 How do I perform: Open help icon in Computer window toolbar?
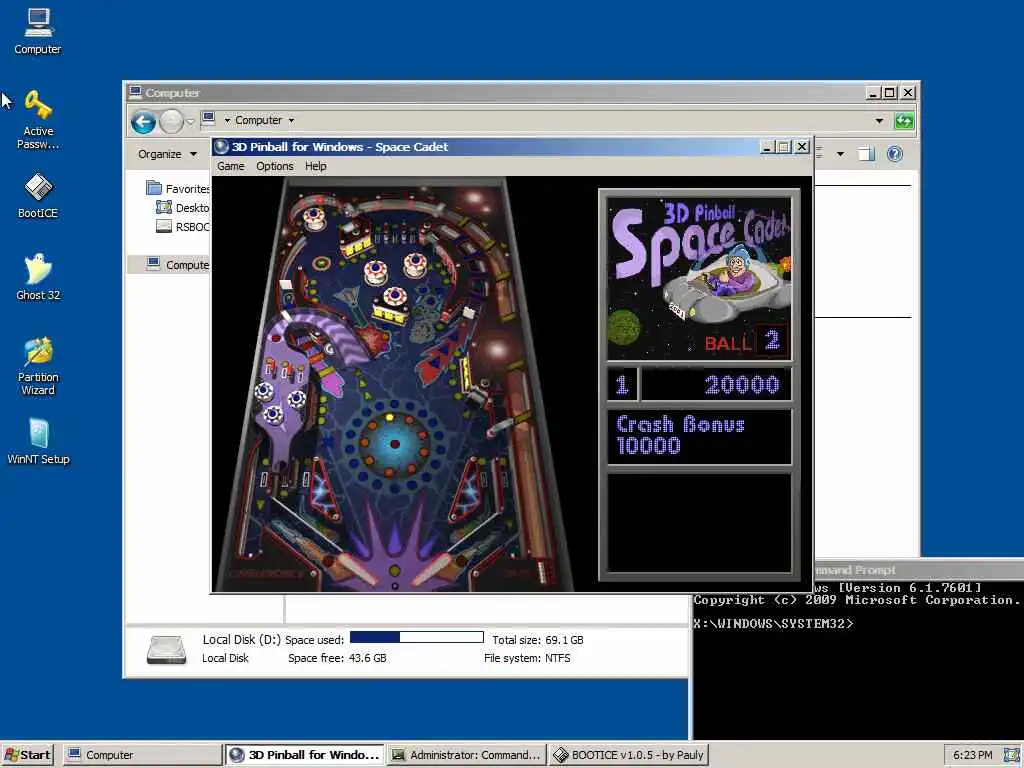(x=895, y=154)
